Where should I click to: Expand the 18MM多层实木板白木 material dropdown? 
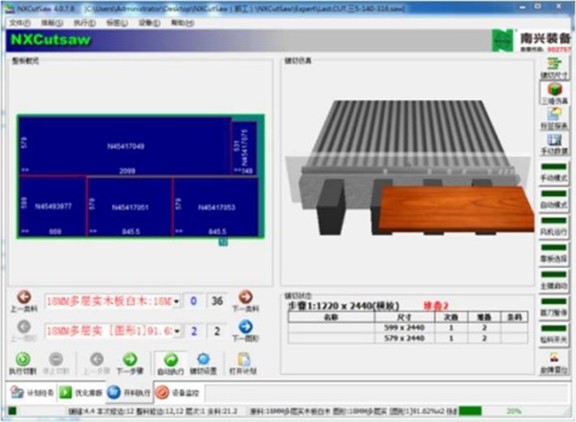click(x=177, y=301)
